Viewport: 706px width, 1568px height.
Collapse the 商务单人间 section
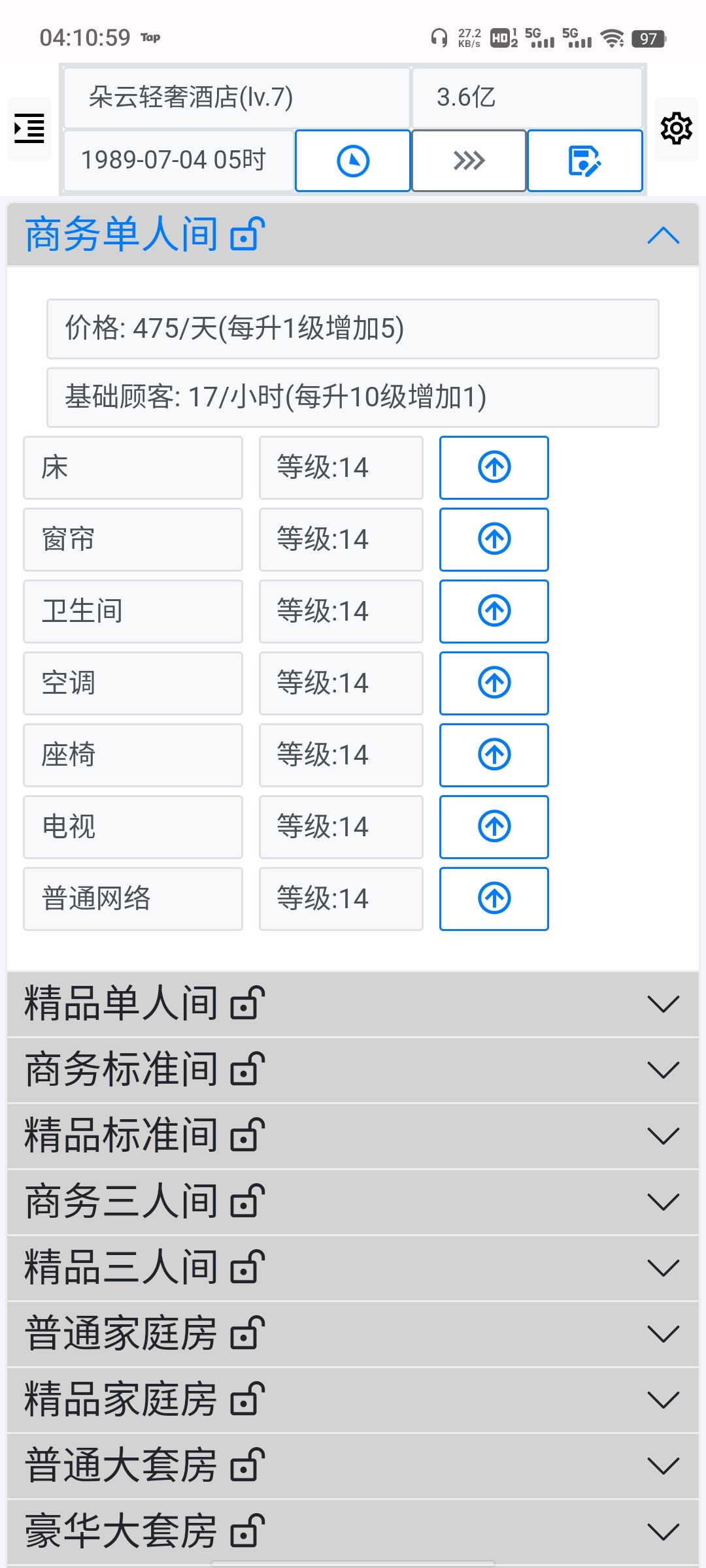point(663,235)
